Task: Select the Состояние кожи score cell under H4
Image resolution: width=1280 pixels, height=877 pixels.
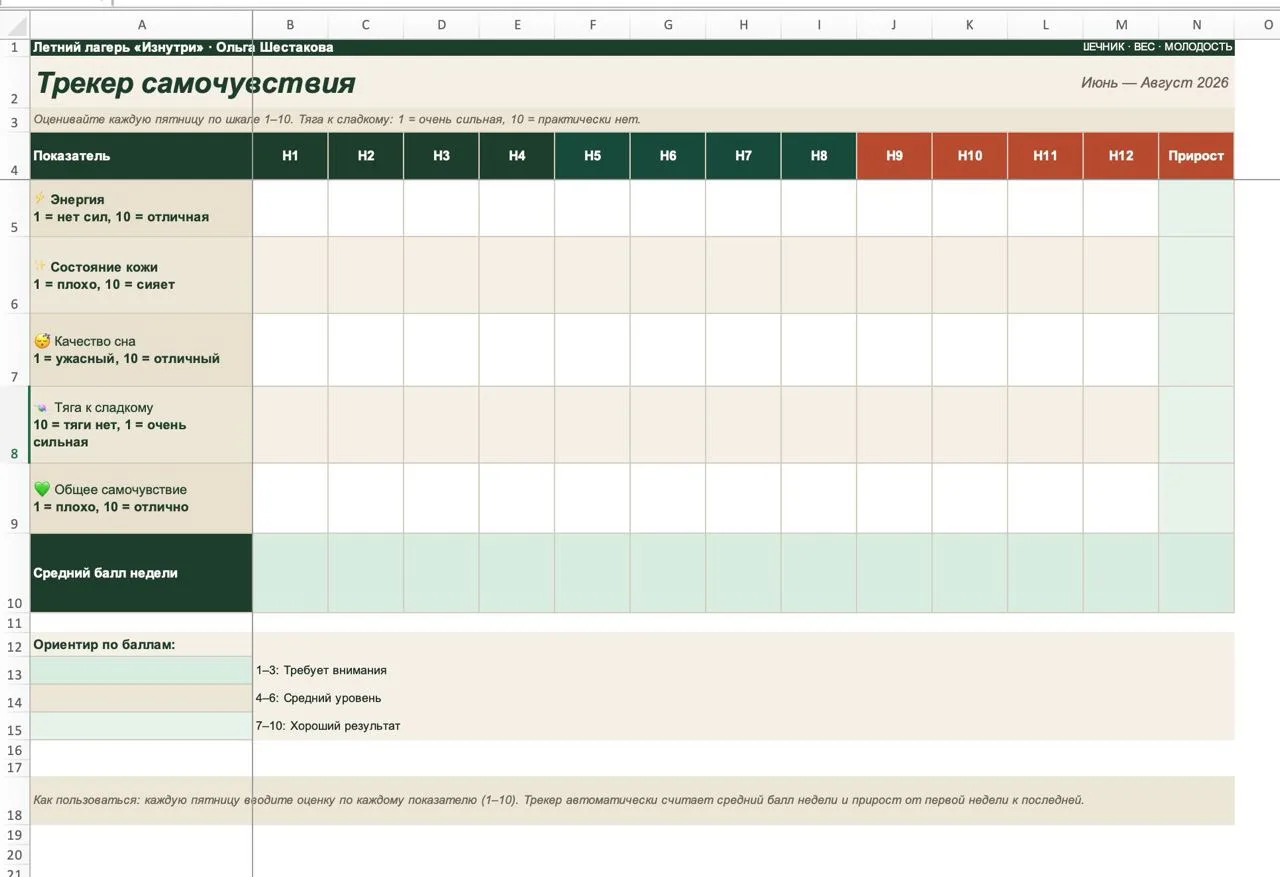Action: (x=517, y=275)
